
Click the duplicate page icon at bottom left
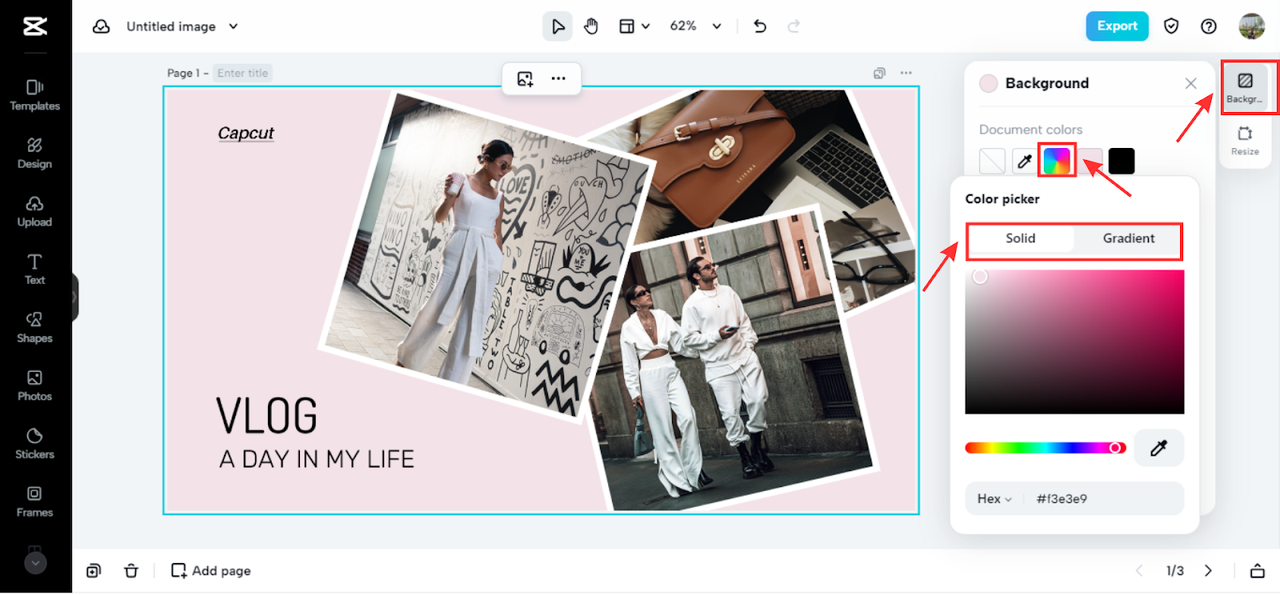click(93, 571)
